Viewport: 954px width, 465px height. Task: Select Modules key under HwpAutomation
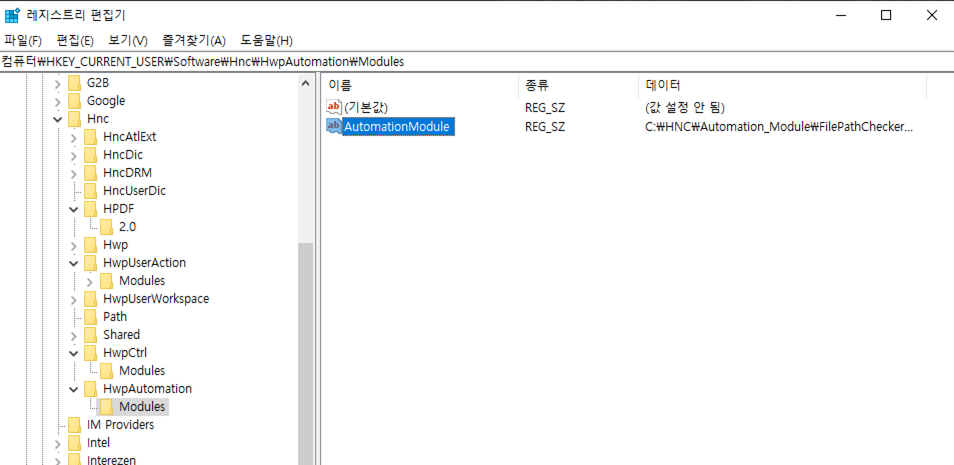click(142, 407)
